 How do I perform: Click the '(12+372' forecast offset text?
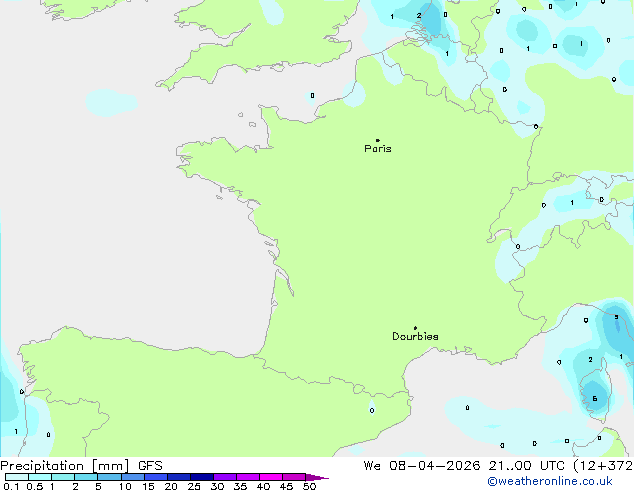603,466
